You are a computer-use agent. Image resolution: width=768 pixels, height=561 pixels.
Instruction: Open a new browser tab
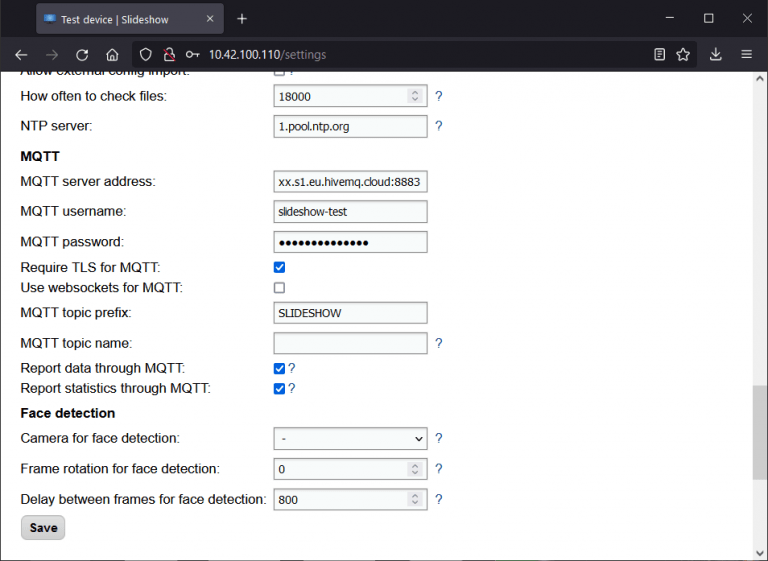[x=242, y=18]
